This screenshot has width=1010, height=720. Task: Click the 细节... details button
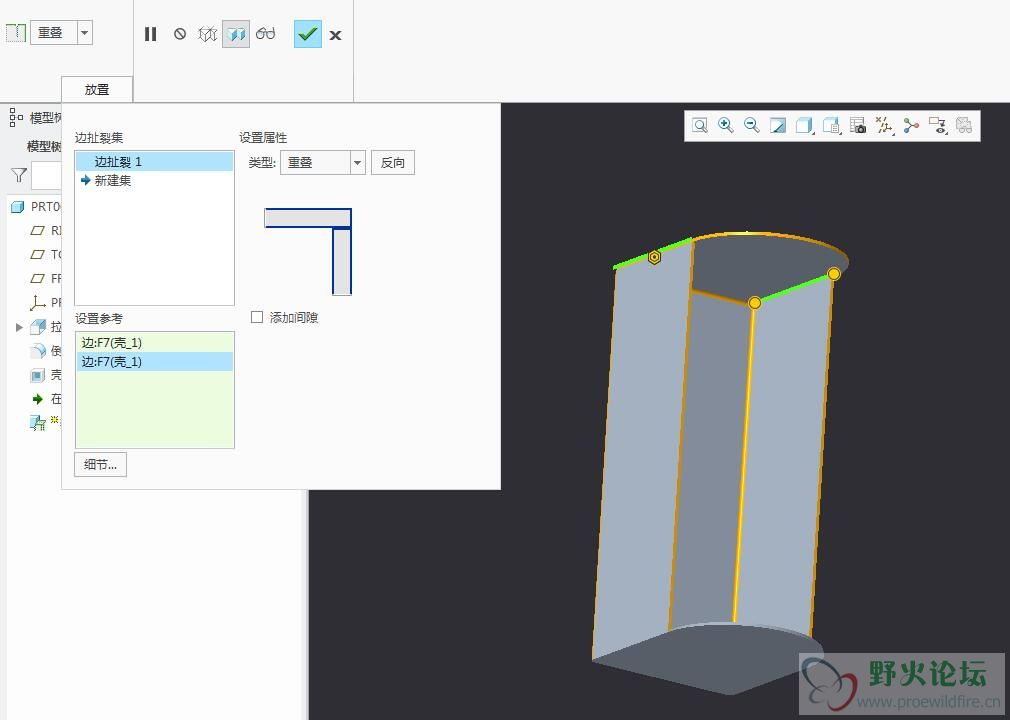100,464
